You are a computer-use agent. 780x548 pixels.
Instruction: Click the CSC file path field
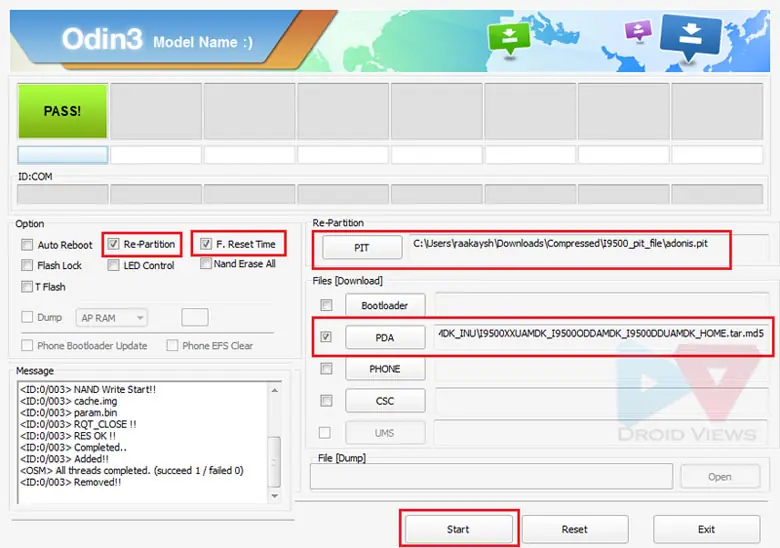pyautogui.click(x=602, y=401)
